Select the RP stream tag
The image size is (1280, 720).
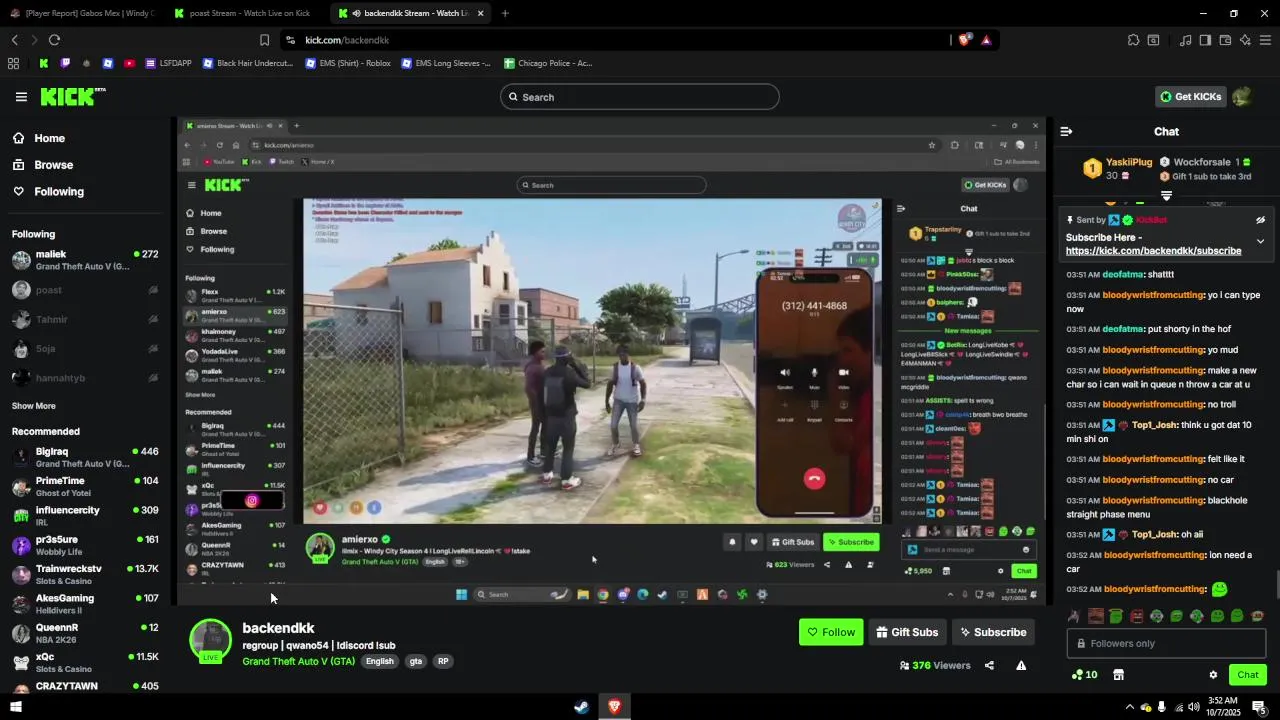[442, 662]
